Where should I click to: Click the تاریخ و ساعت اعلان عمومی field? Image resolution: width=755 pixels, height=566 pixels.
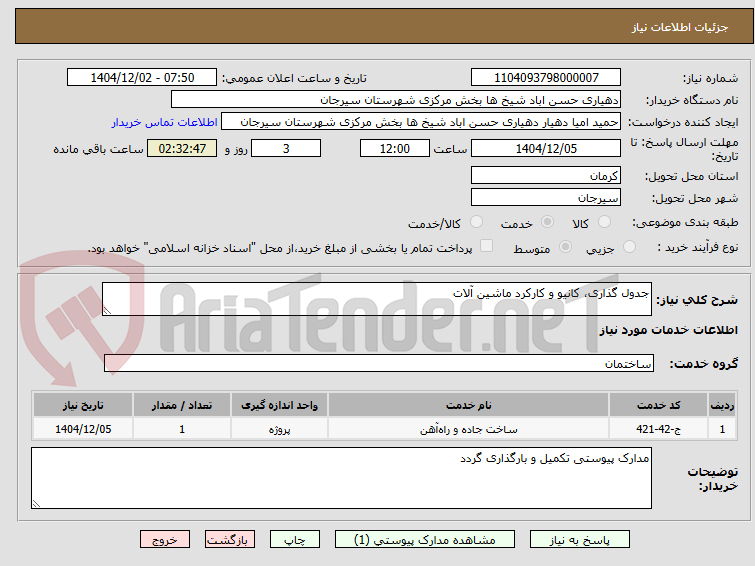[142, 78]
